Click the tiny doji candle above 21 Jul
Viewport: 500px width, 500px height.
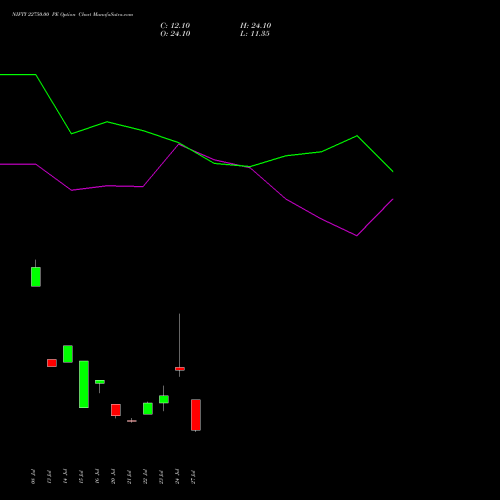click(132, 421)
